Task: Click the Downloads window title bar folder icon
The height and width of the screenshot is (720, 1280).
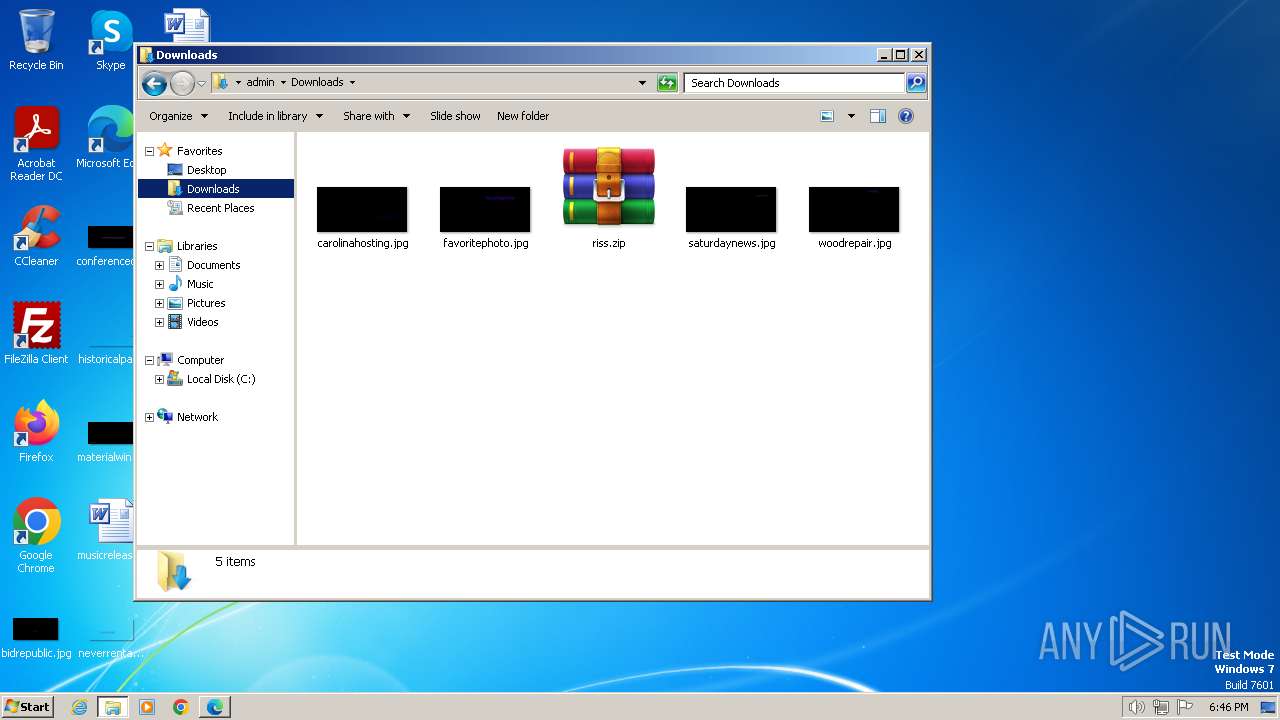Action: pyautogui.click(x=146, y=55)
